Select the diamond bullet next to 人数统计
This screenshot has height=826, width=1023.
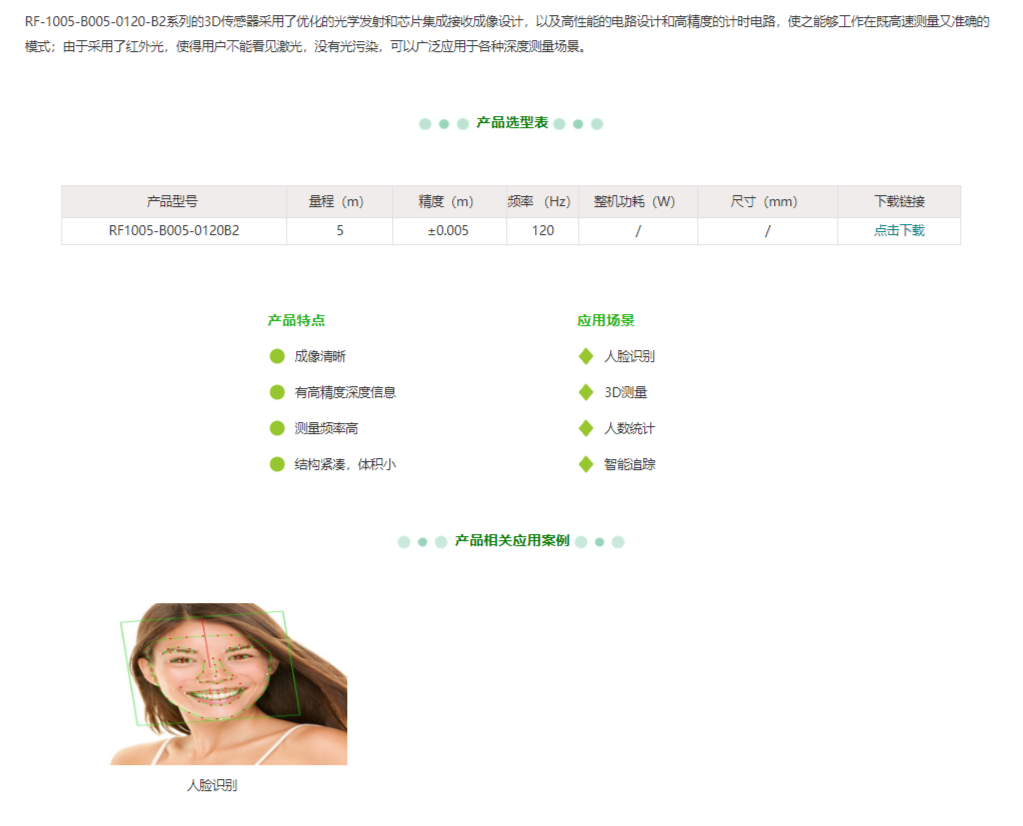pyautogui.click(x=586, y=428)
